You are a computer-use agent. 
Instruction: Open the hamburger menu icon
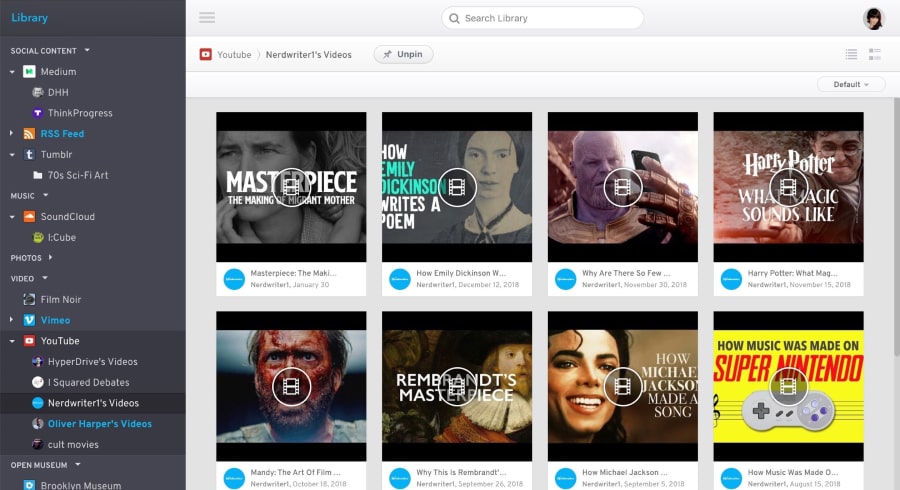tap(207, 18)
